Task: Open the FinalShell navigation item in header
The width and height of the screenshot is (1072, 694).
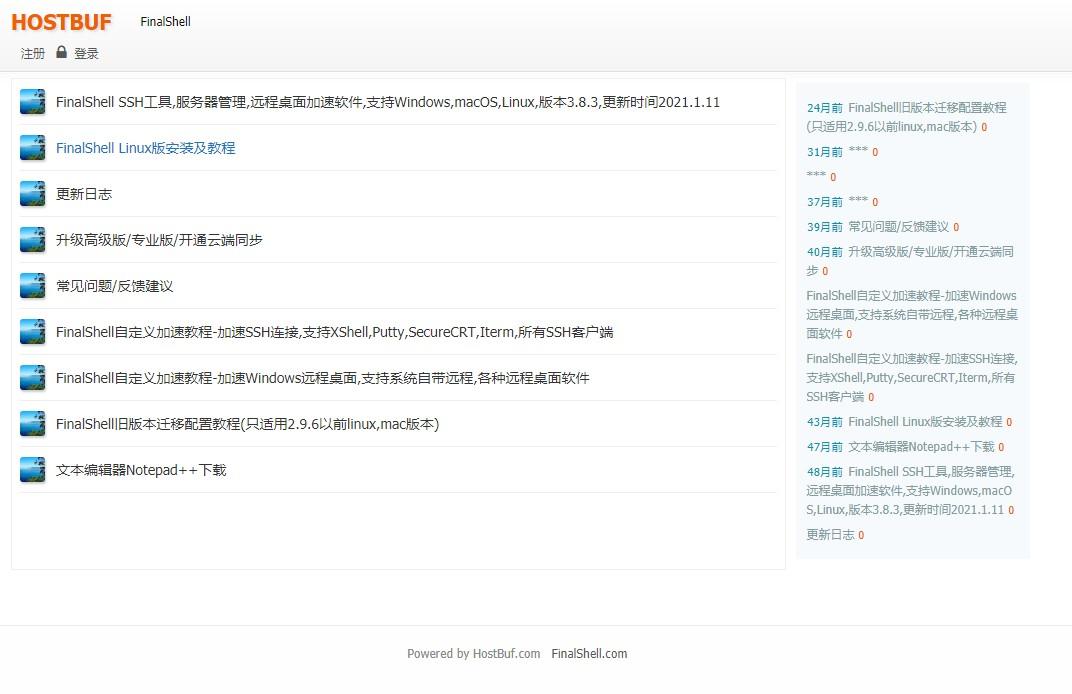Action: (165, 22)
